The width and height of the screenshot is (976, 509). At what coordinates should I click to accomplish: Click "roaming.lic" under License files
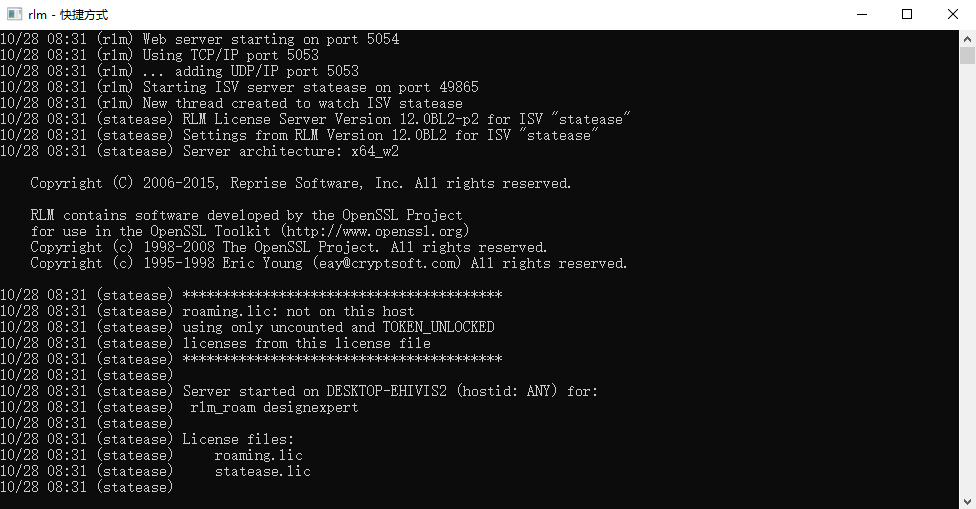tap(258, 456)
